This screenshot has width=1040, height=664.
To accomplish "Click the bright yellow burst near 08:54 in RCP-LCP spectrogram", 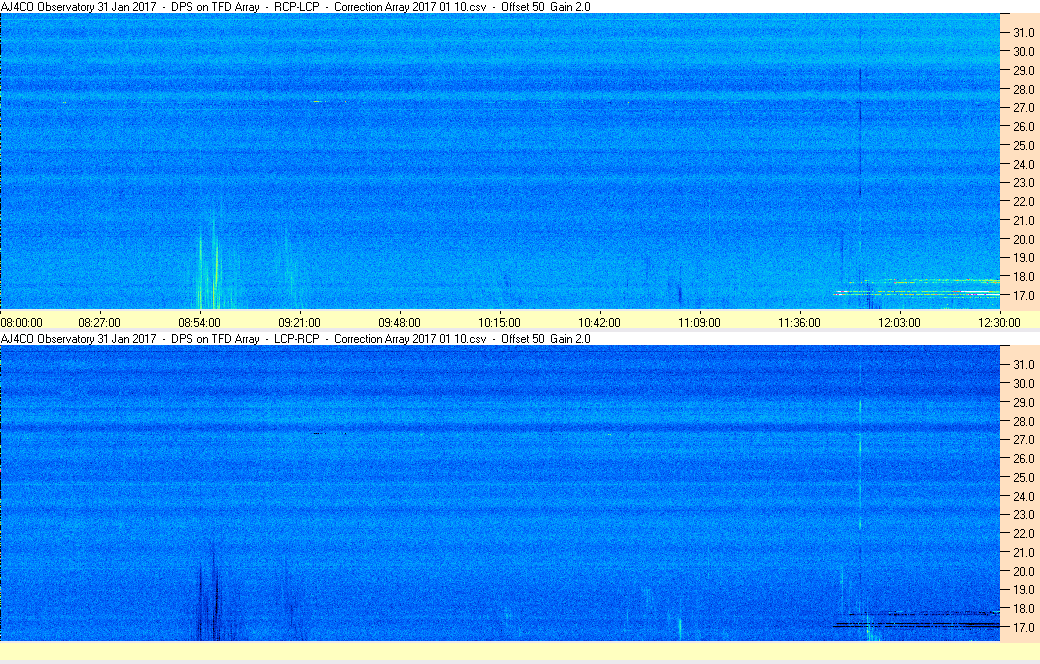I will (x=208, y=265).
